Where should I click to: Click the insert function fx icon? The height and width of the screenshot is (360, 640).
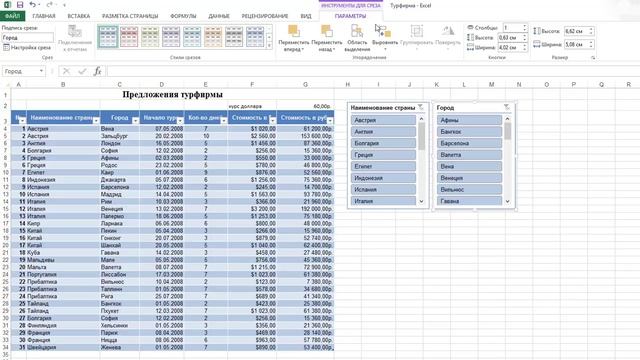(x=98, y=71)
